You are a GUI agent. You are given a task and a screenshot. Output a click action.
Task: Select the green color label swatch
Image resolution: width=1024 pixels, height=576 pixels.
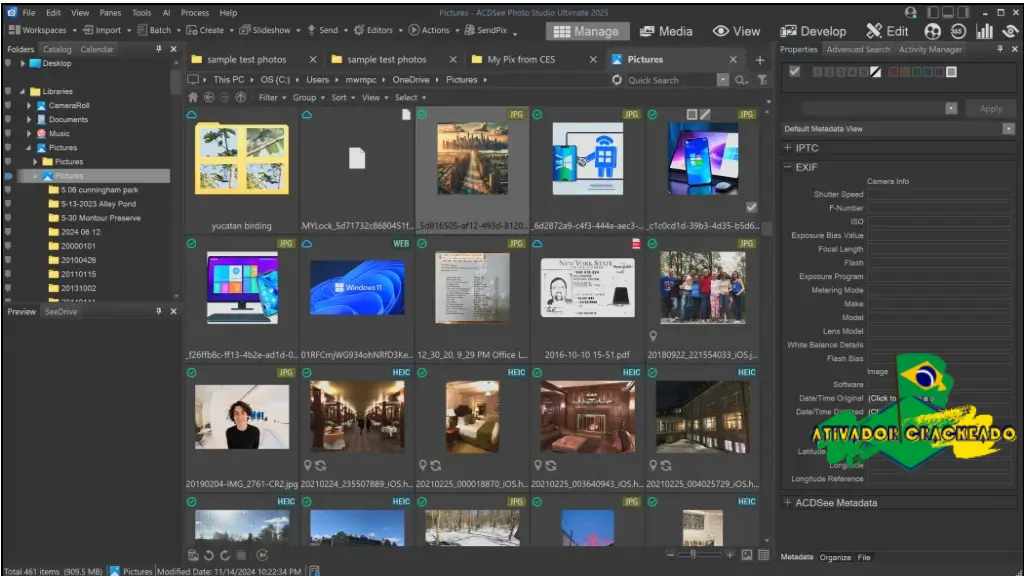[917, 72]
